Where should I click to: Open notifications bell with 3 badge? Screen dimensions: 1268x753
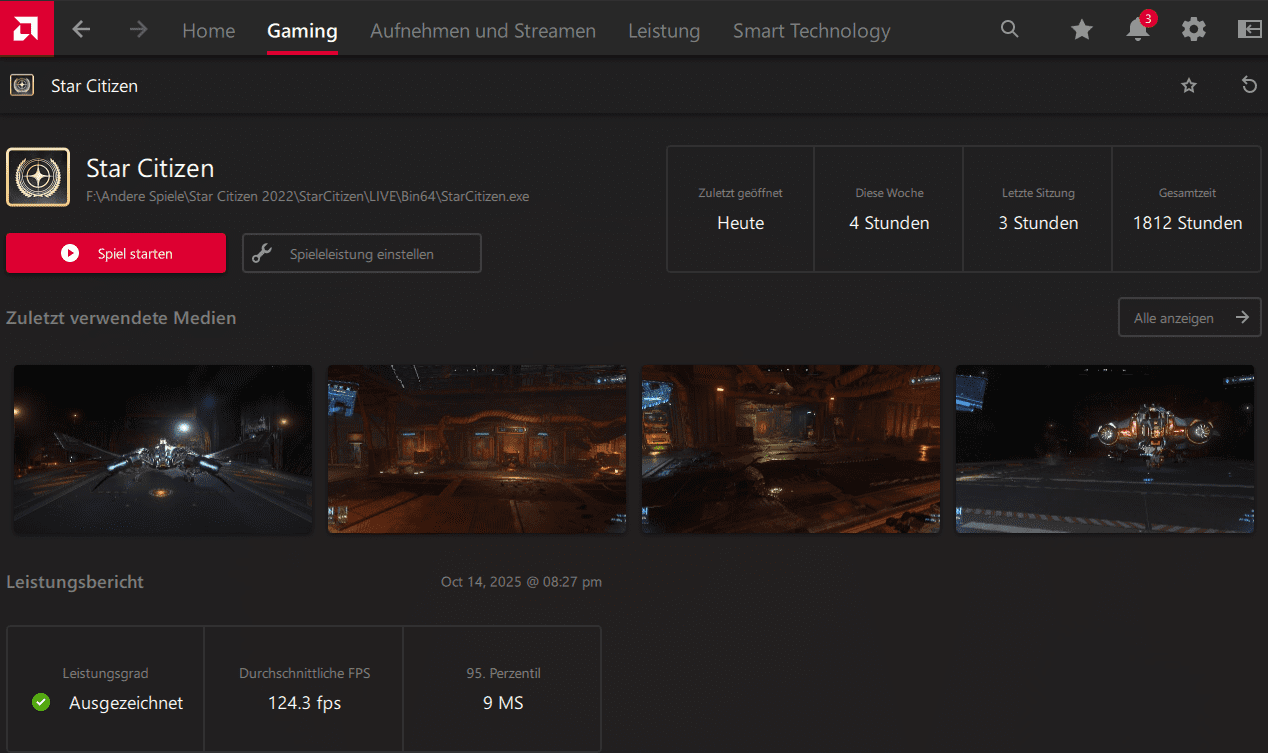coord(1138,28)
